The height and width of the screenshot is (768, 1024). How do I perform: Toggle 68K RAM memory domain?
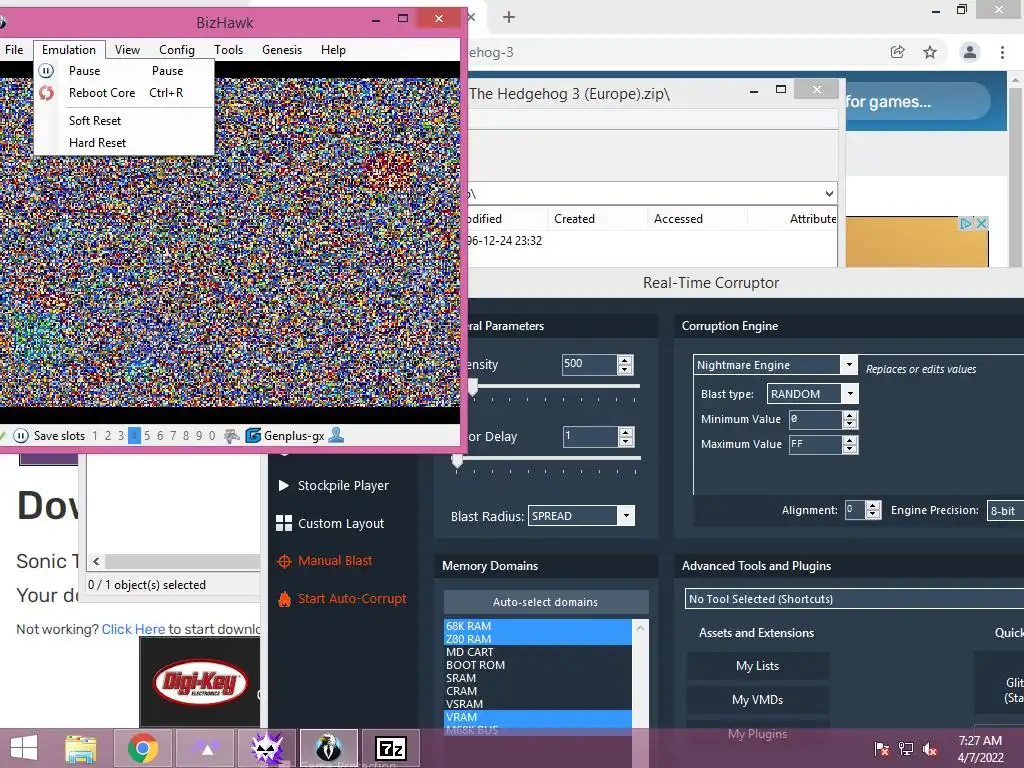[537, 626]
